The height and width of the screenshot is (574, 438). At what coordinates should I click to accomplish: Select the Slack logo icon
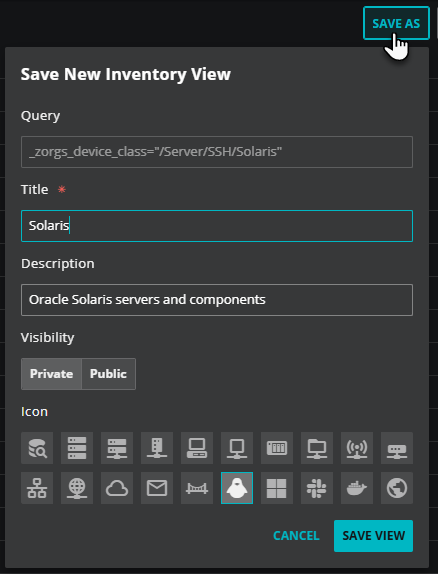(x=317, y=488)
